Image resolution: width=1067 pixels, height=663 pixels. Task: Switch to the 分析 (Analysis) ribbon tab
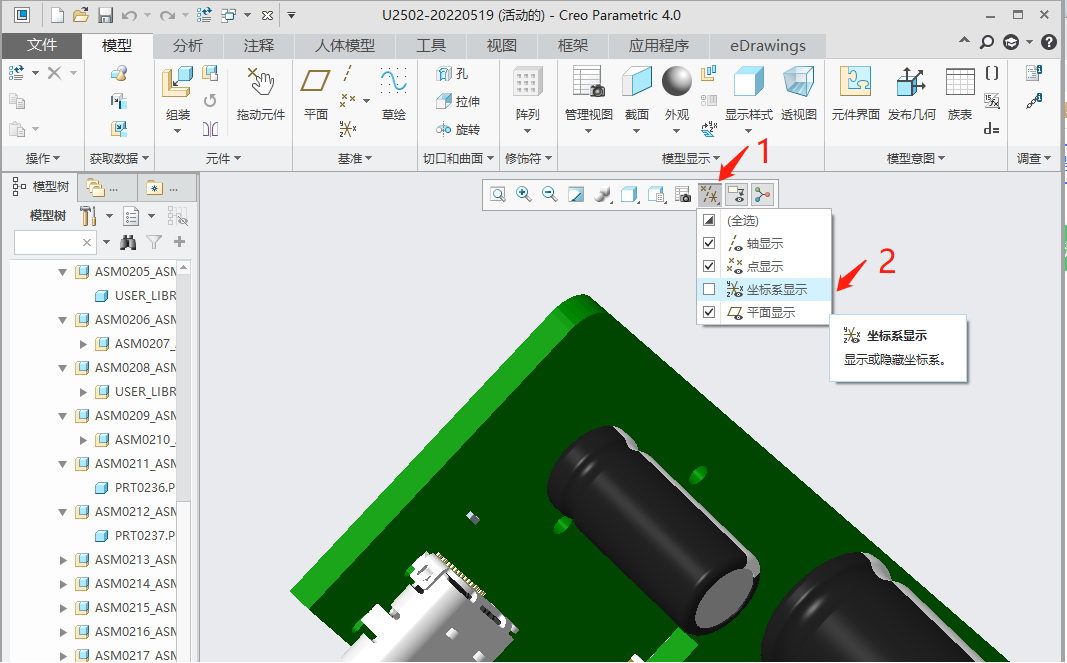[x=187, y=46]
